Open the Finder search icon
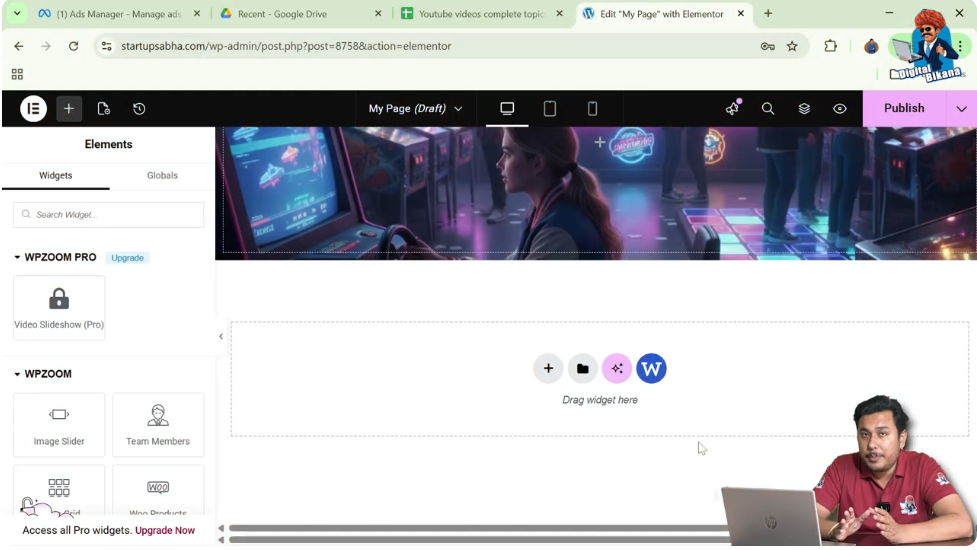Screen dimensions: 977x550 pos(768,108)
